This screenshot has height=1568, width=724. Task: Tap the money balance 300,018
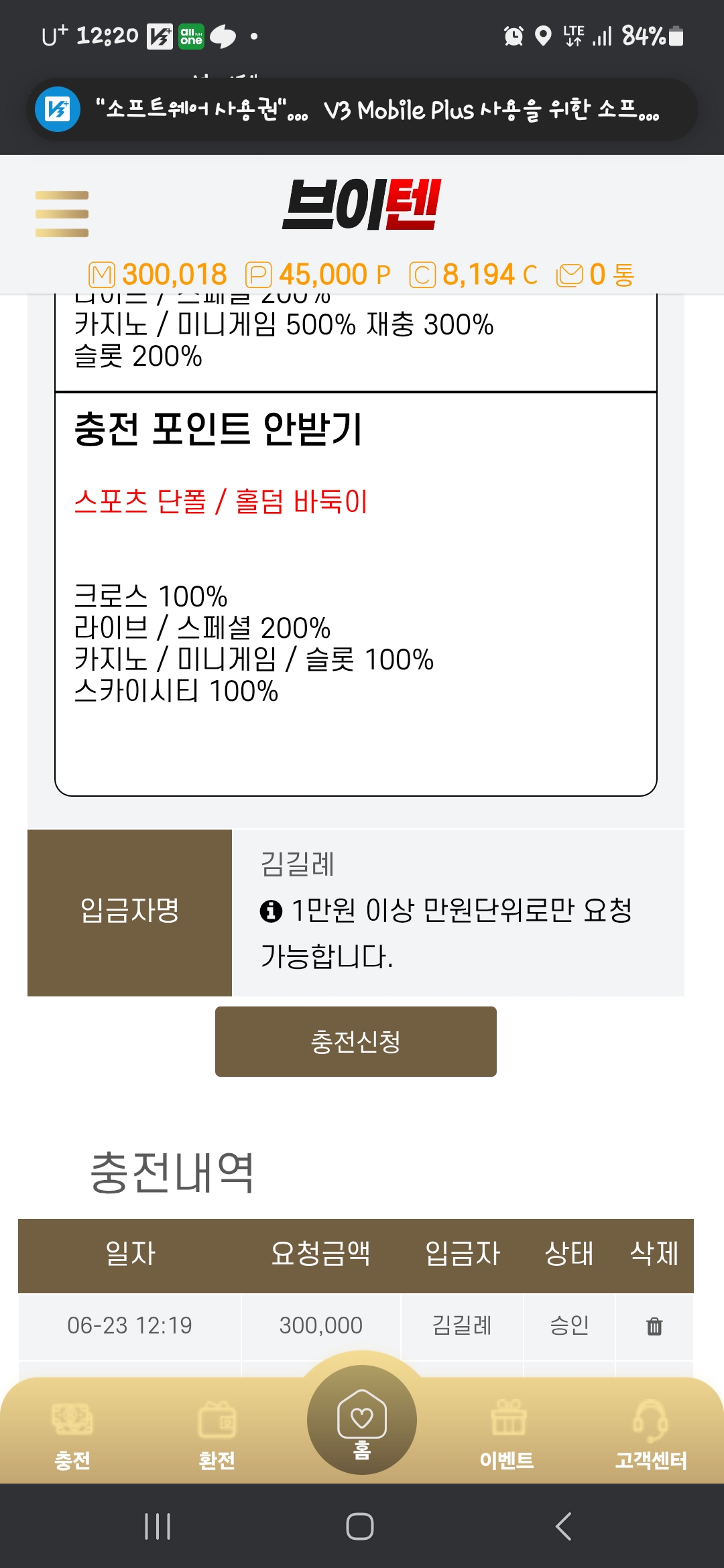coord(174,275)
